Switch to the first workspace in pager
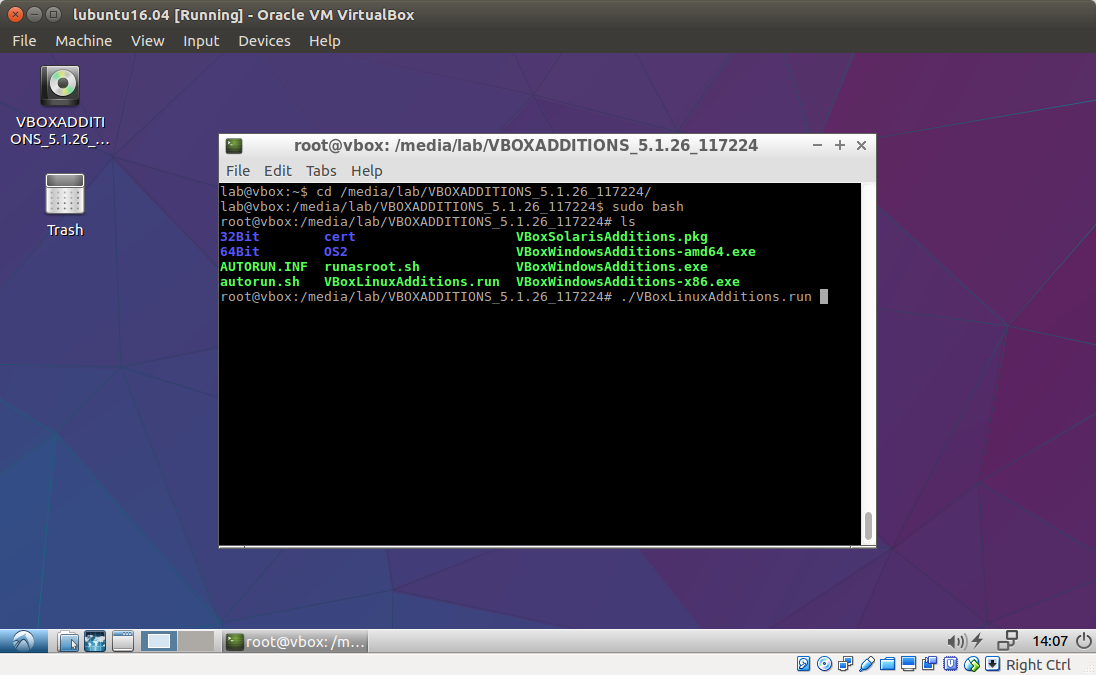1096x675 pixels. [x=159, y=641]
